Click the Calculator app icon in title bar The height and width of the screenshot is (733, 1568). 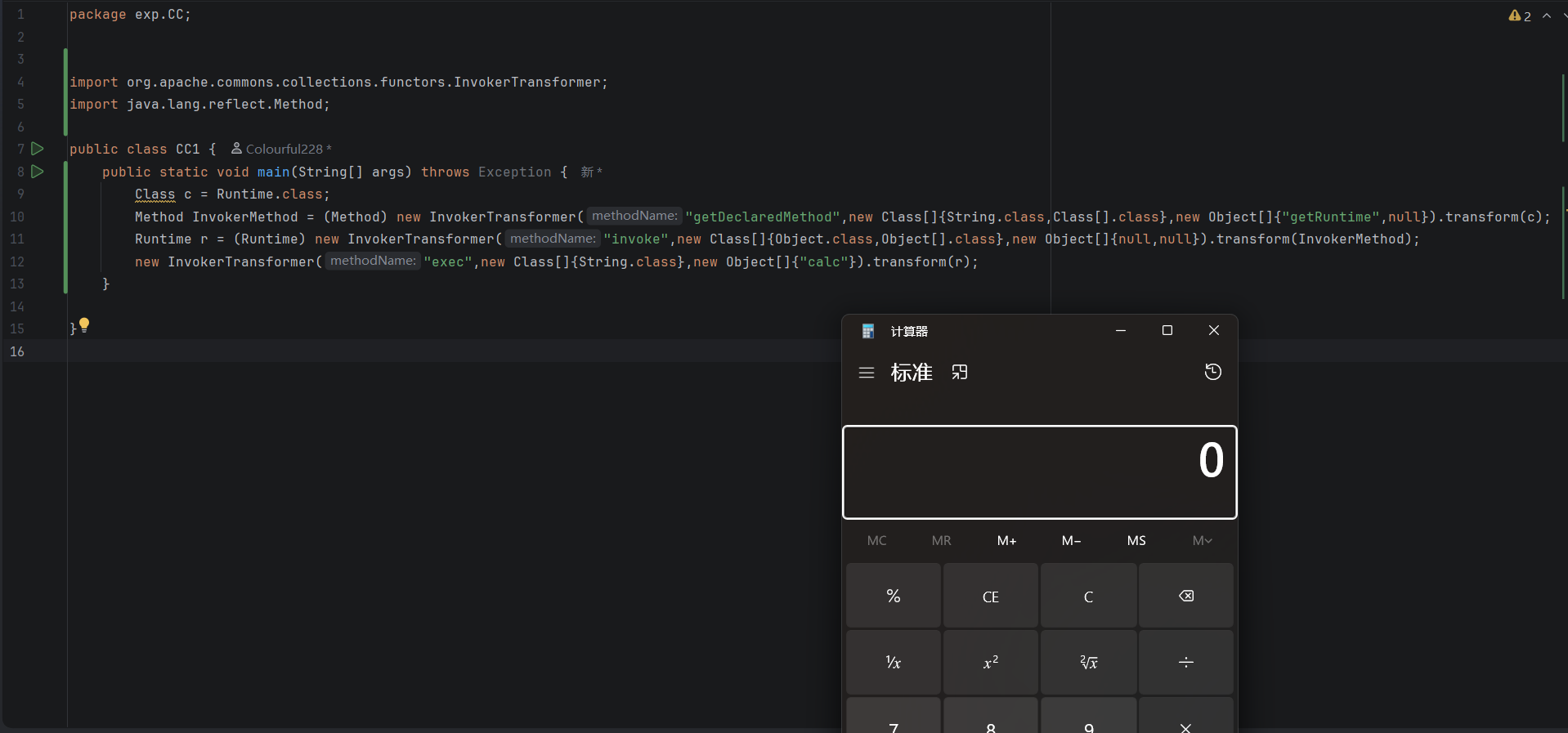click(x=868, y=331)
